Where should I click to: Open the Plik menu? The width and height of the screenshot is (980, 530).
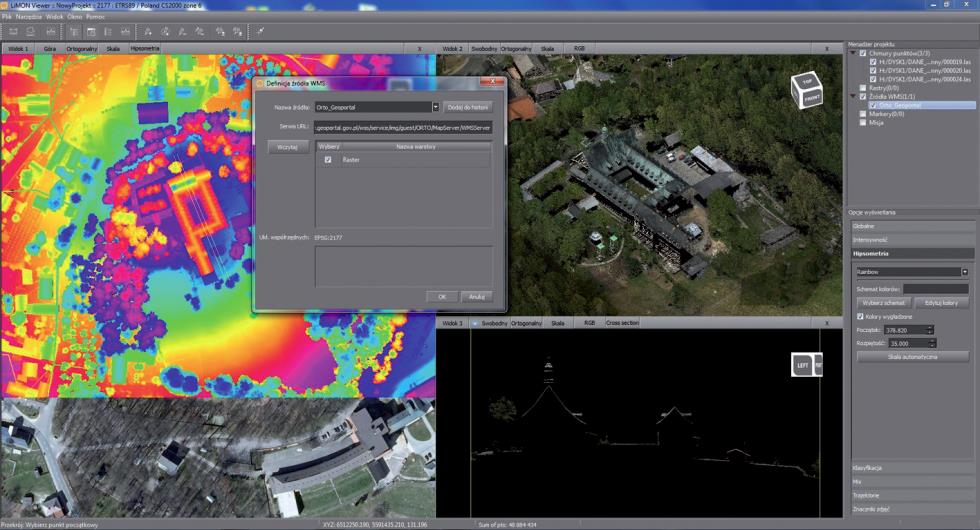point(7,17)
